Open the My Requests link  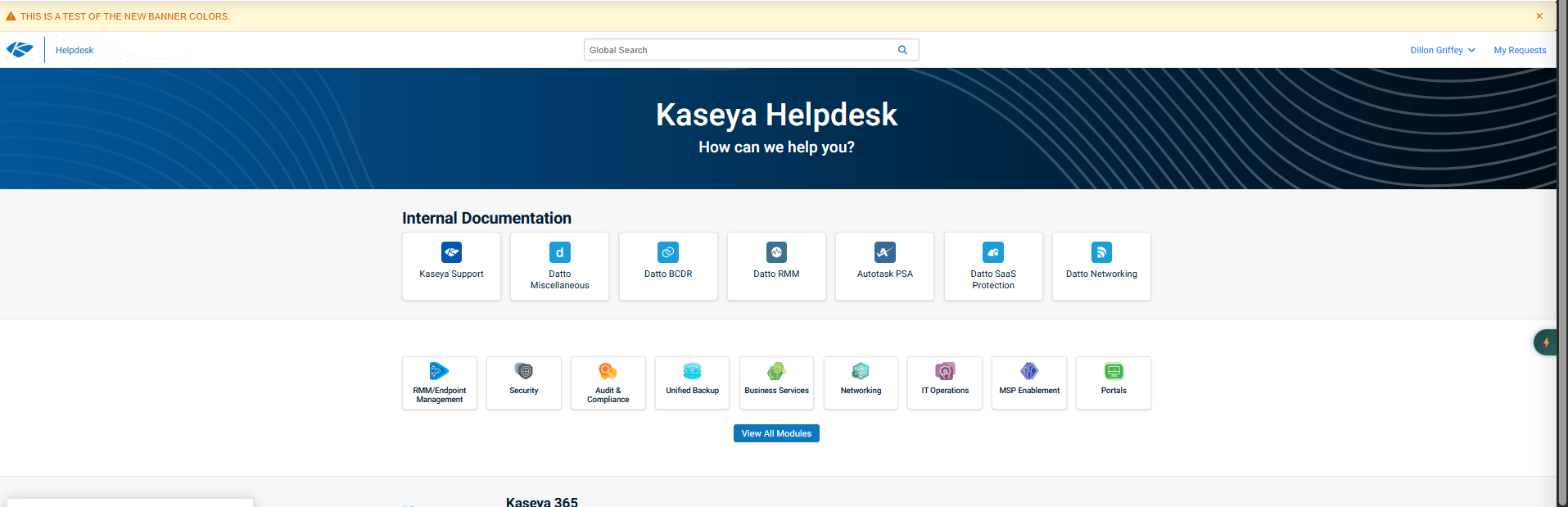point(1520,50)
